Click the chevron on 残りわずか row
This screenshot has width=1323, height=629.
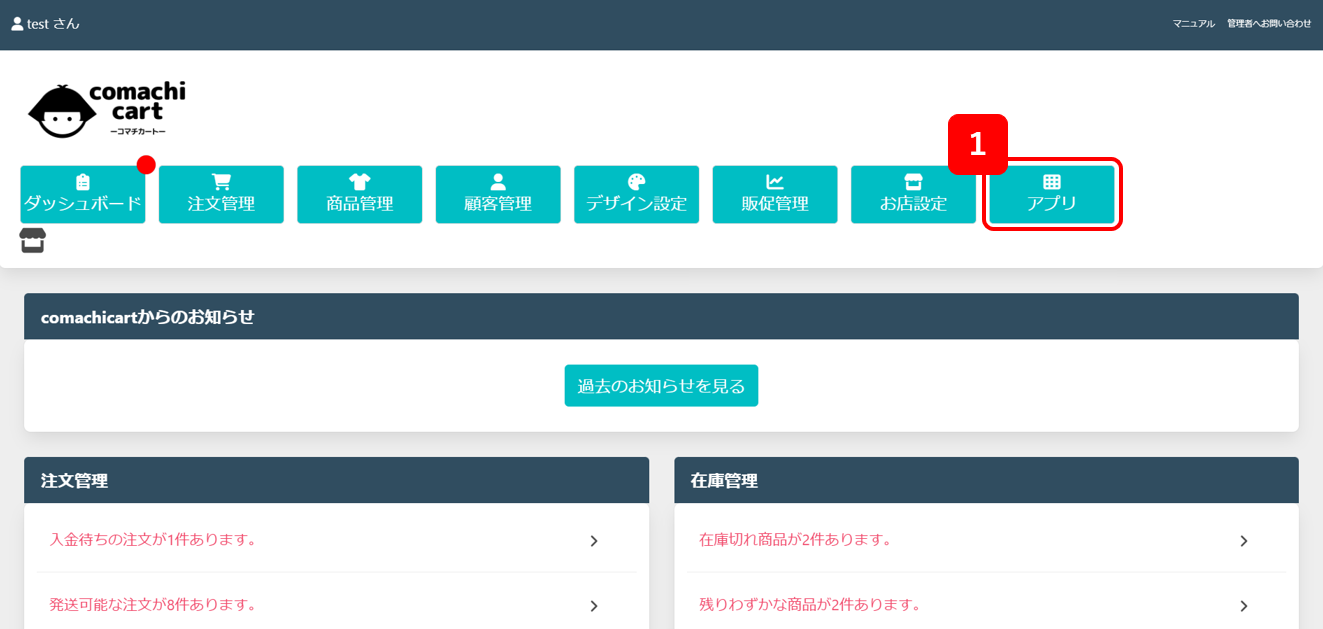[1244, 606]
